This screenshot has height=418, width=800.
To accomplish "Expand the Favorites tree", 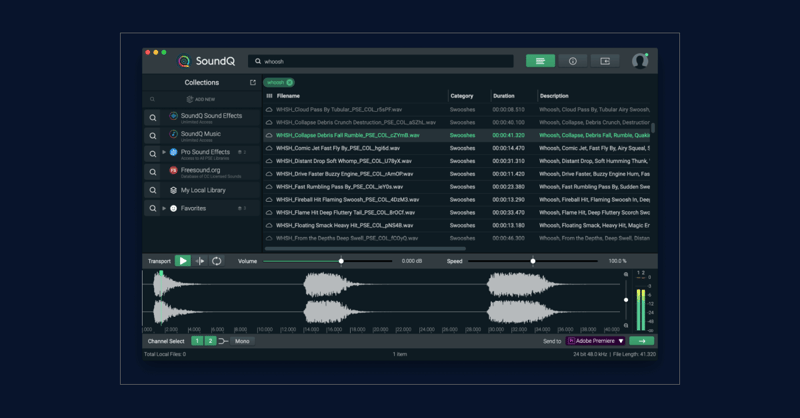I will click(x=164, y=208).
